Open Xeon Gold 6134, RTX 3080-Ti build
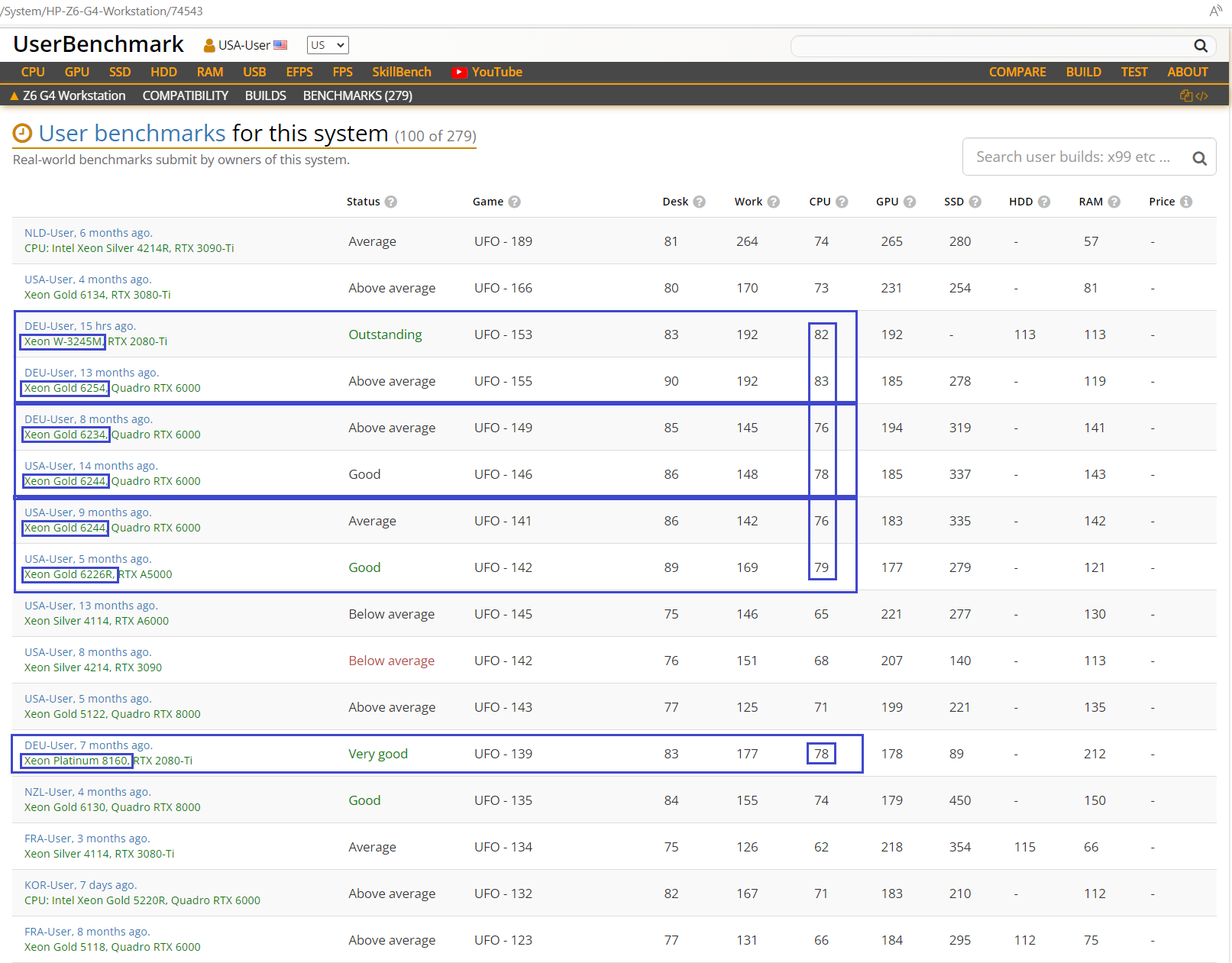 98,295
